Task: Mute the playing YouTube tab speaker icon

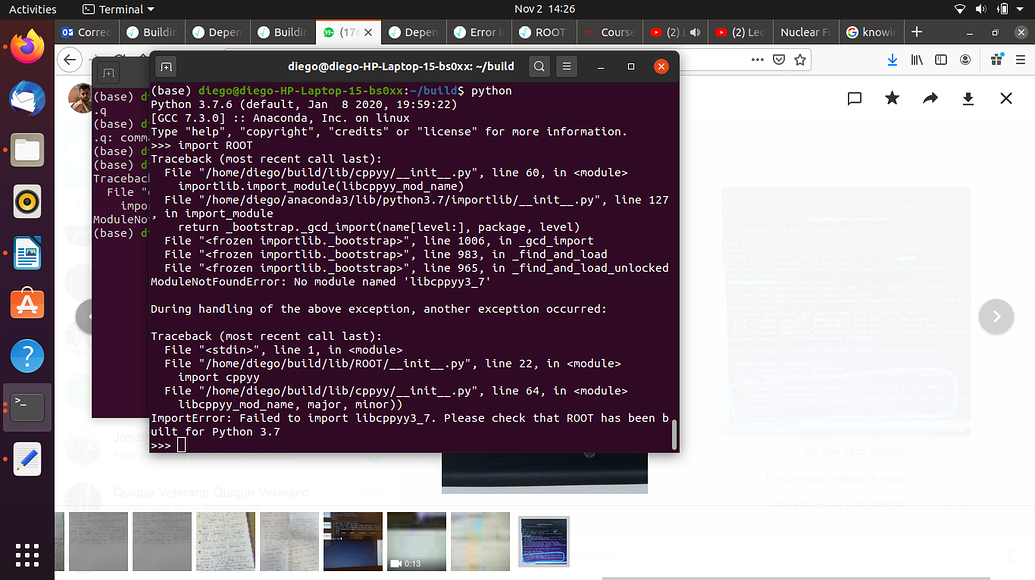Action: 695,31
